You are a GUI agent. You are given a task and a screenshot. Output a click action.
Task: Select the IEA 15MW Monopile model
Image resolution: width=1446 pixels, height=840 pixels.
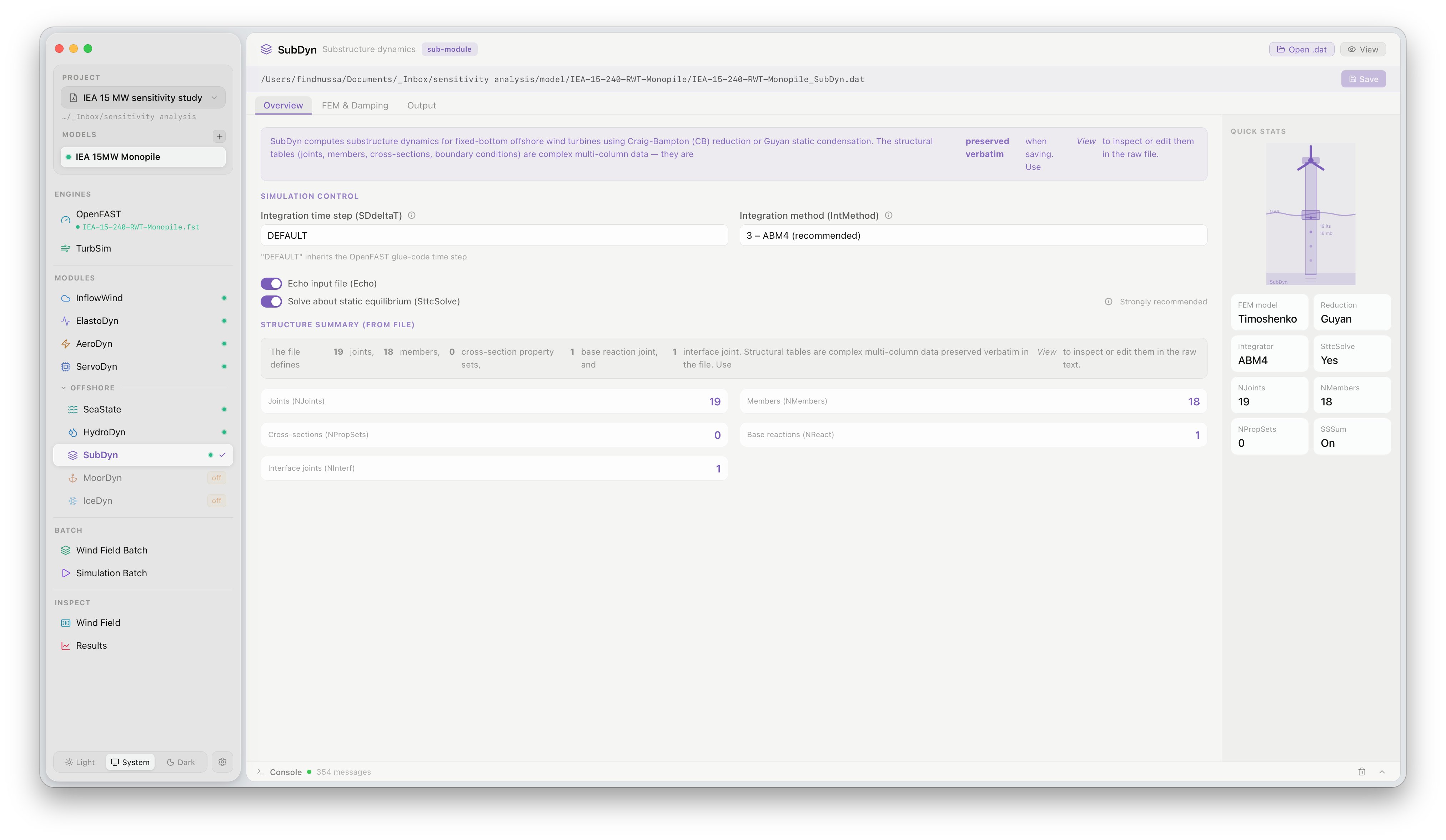point(143,157)
